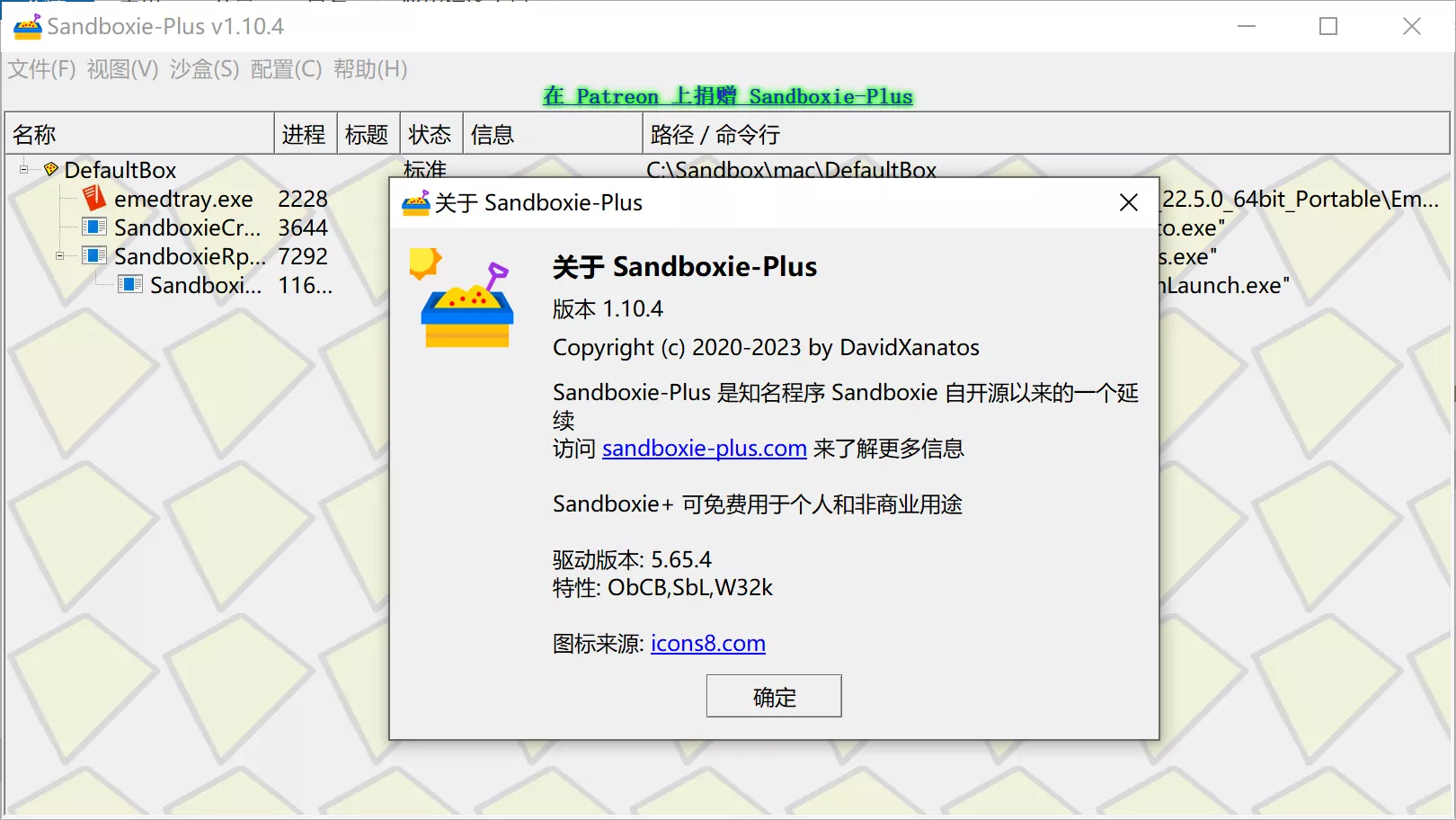
Task: Click the SandboxieCrypto process icon
Action: point(93,227)
